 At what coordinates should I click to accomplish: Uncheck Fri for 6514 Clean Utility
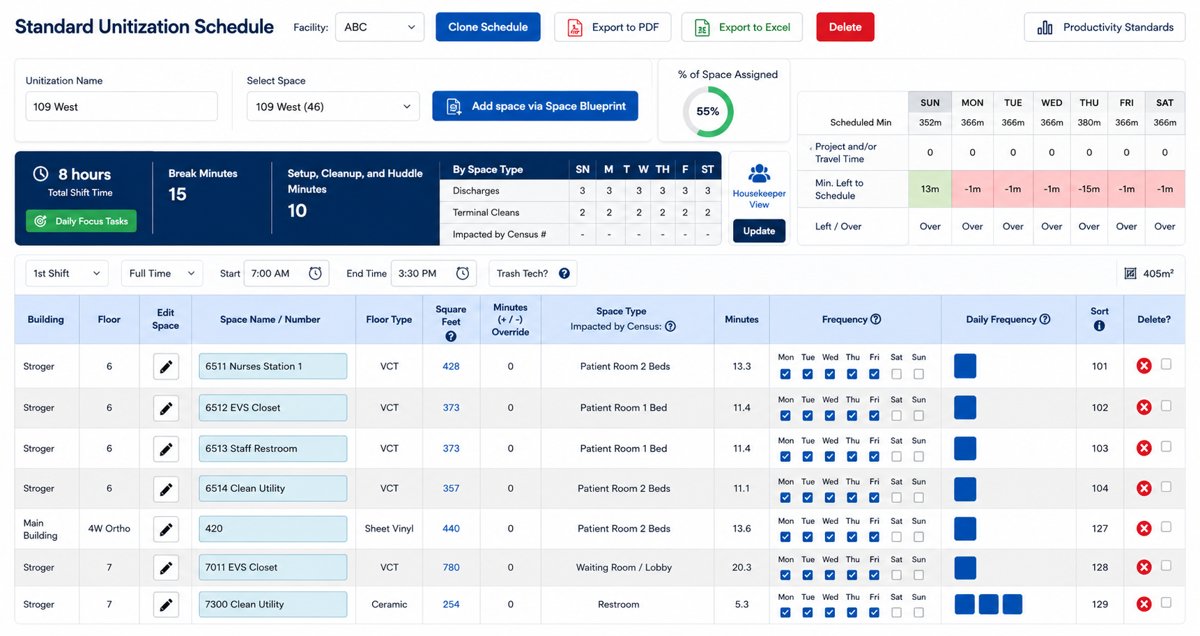pos(874,496)
